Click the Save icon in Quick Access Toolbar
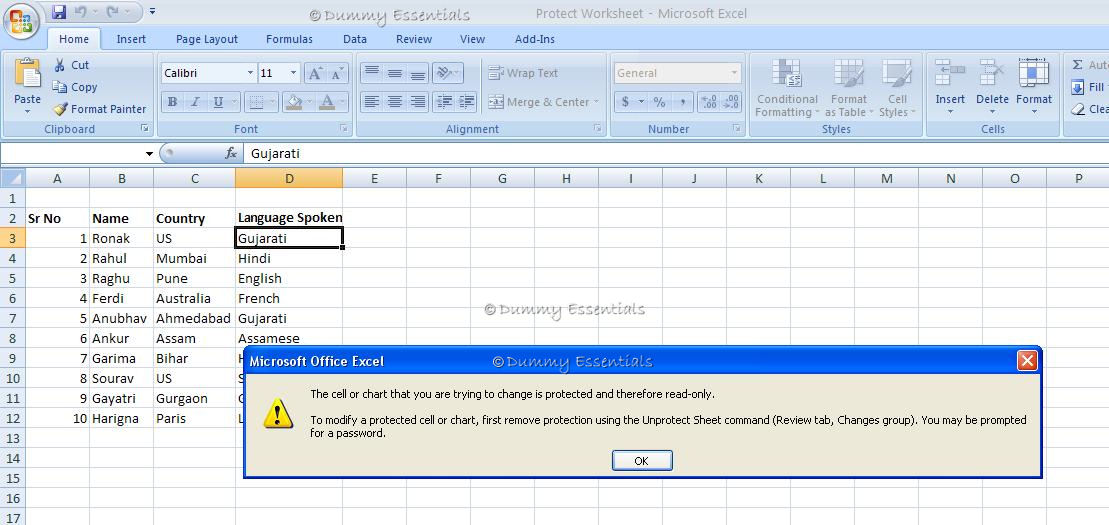Image resolution: width=1109 pixels, height=525 pixels. pos(59,12)
